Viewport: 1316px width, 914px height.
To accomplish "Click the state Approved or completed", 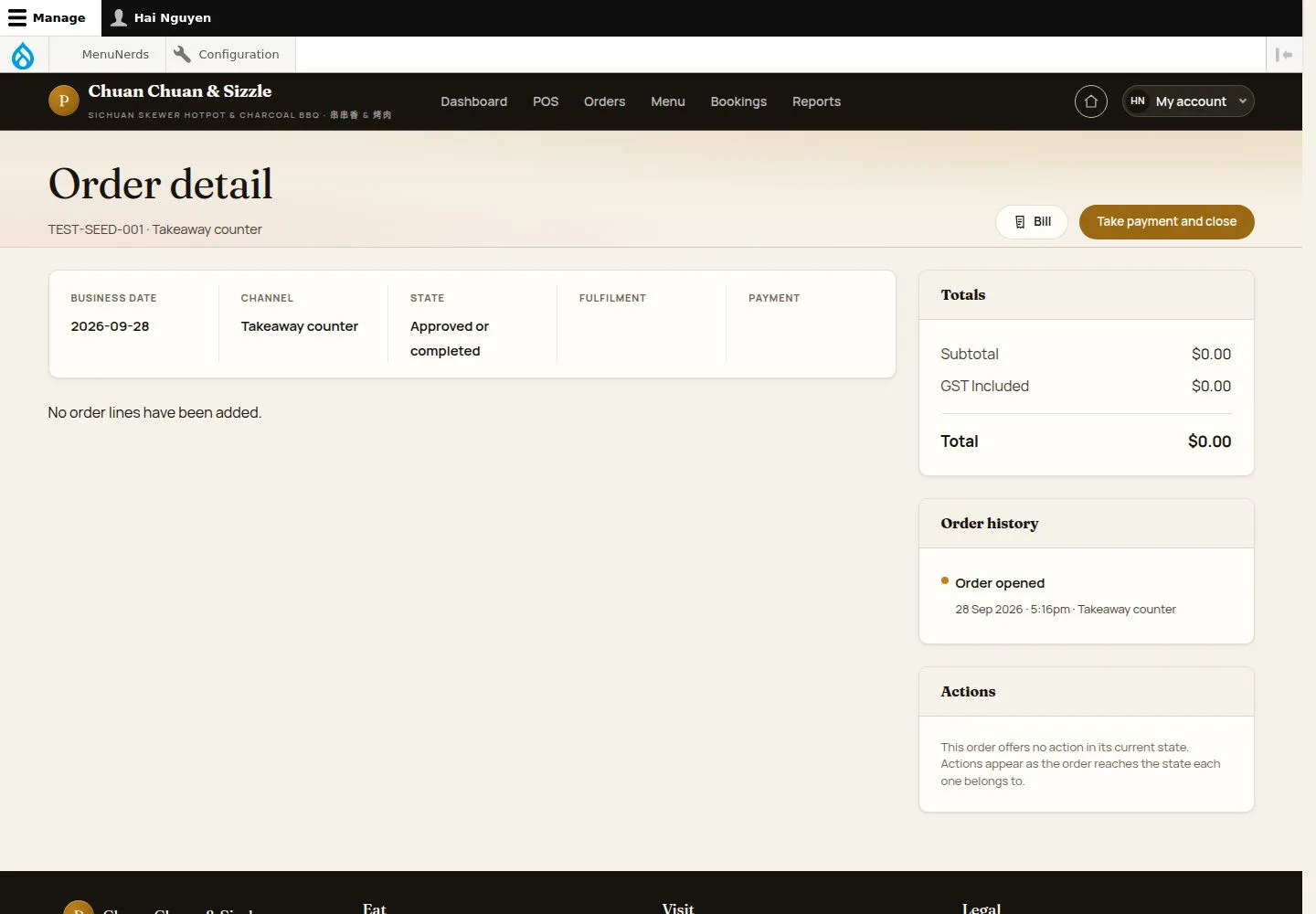I will click(x=450, y=338).
